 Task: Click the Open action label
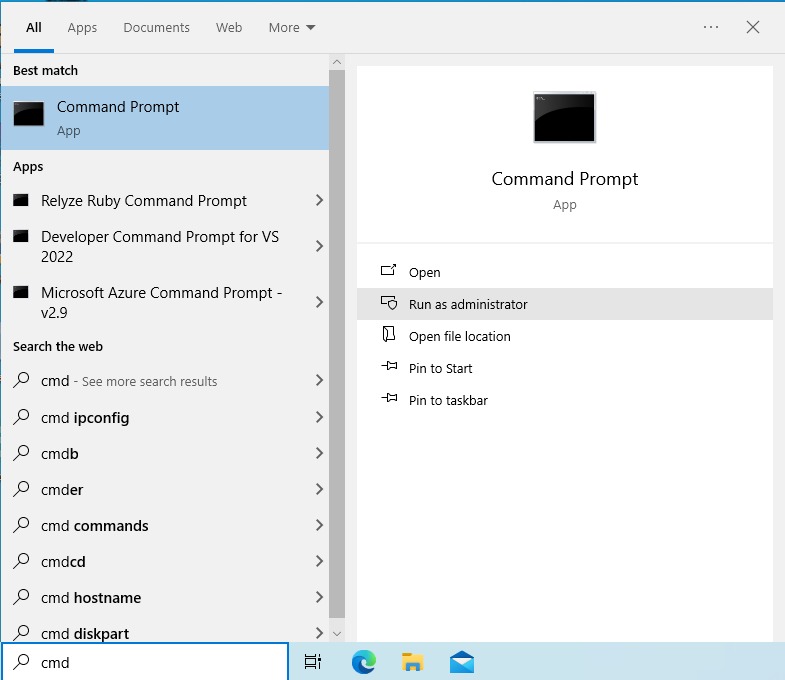425,272
